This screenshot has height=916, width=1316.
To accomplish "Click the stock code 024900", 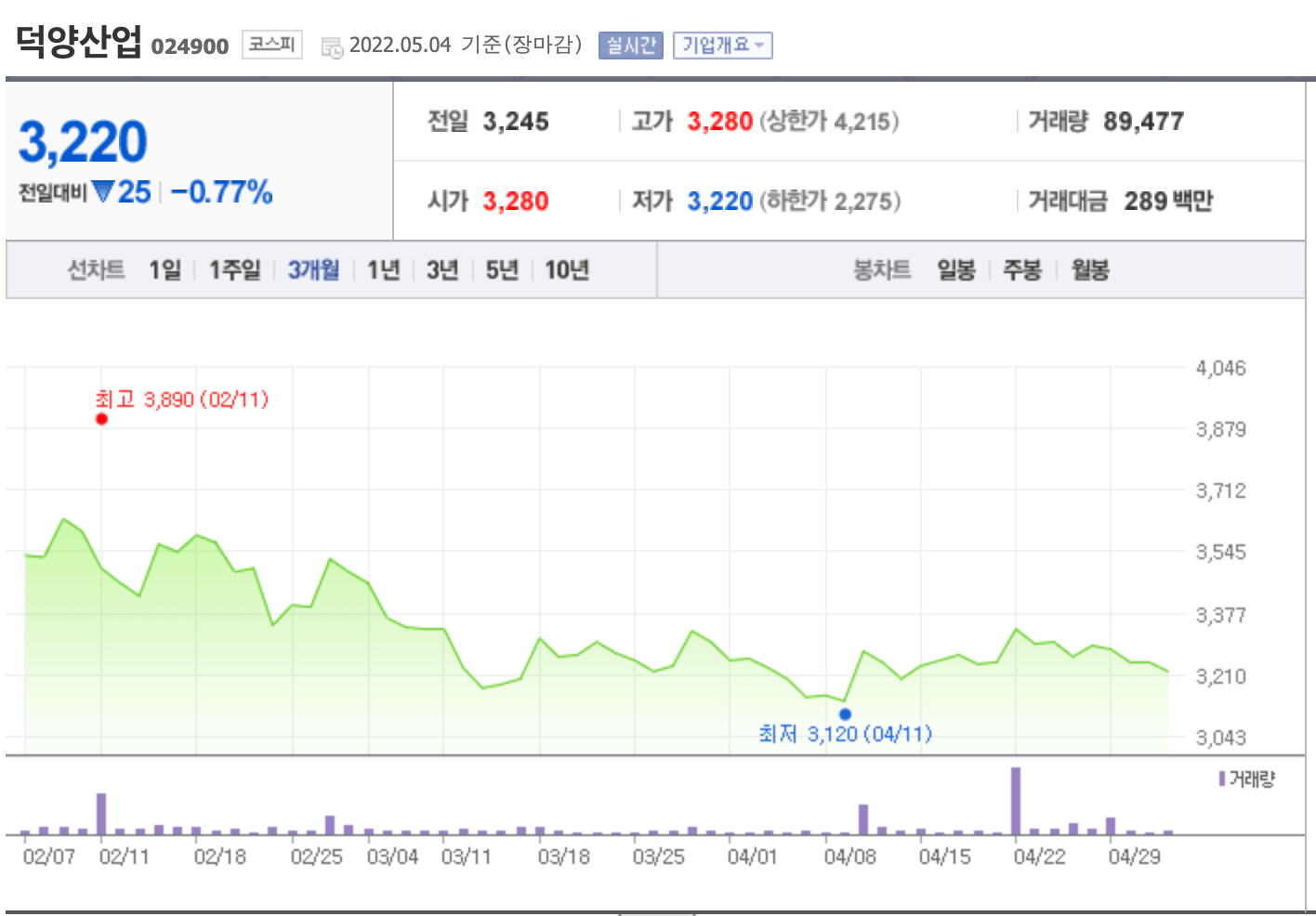I will tap(190, 46).
